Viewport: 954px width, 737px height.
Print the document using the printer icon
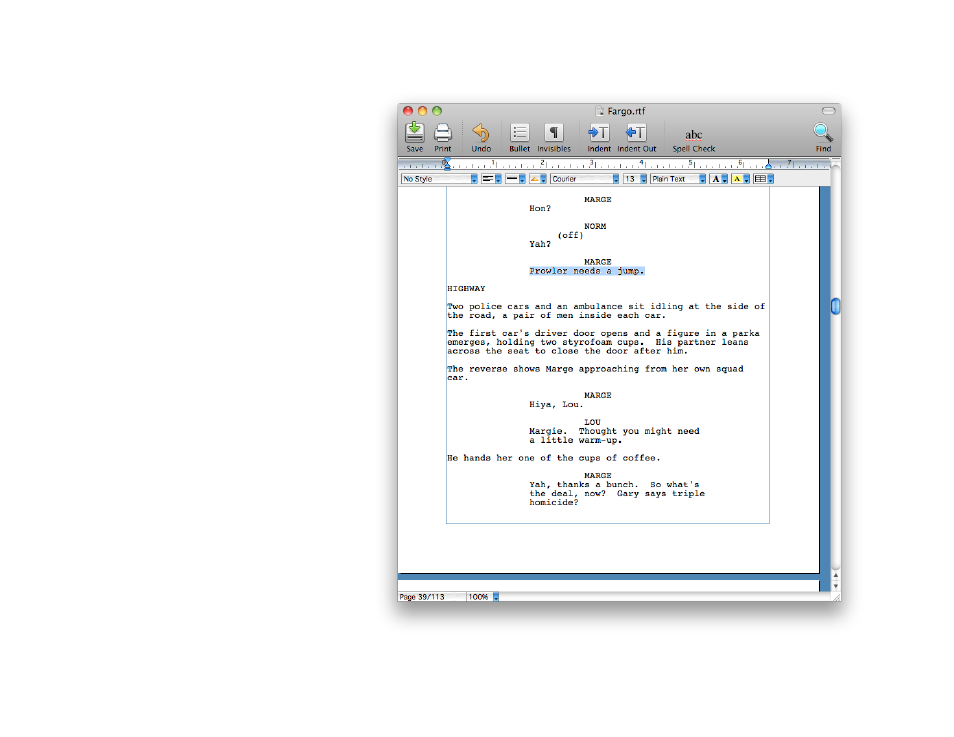[442, 133]
